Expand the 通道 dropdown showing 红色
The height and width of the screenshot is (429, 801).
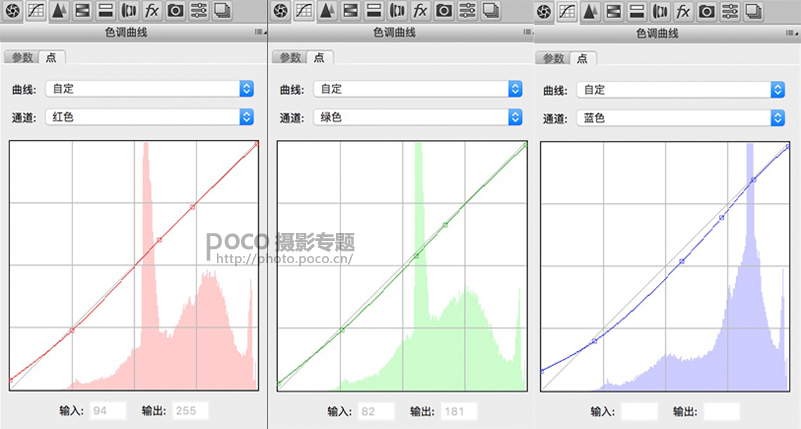(x=150, y=117)
